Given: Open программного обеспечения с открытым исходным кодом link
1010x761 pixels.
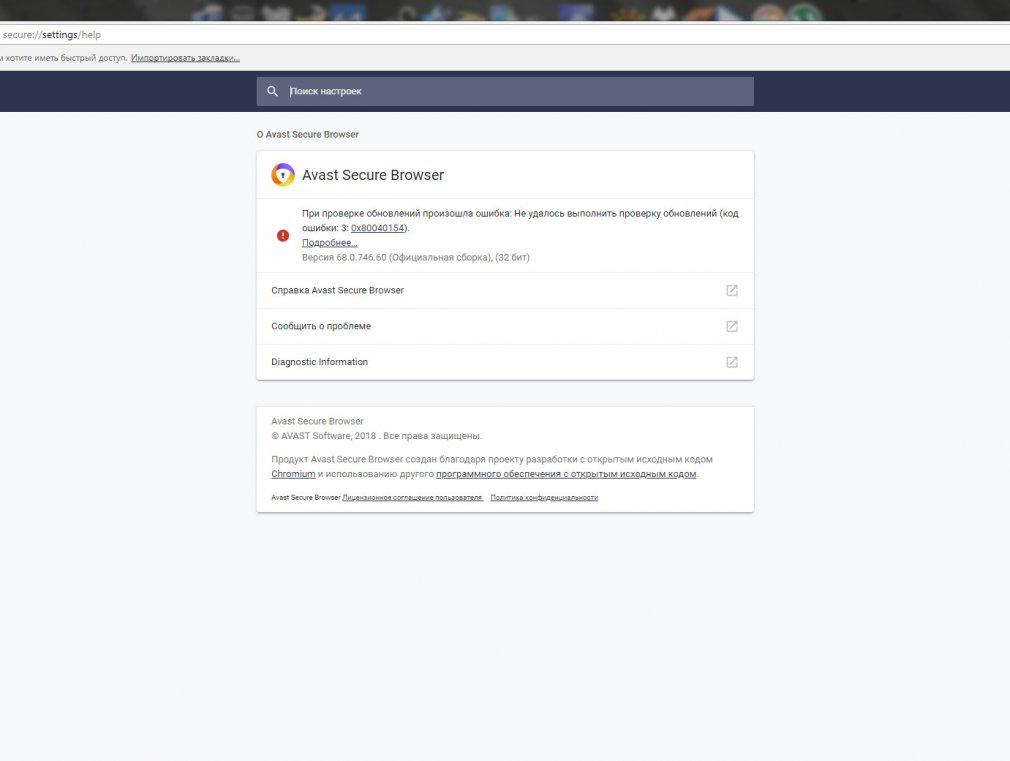Looking at the screenshot, I should pyautogui.click(x=566, y=474).
